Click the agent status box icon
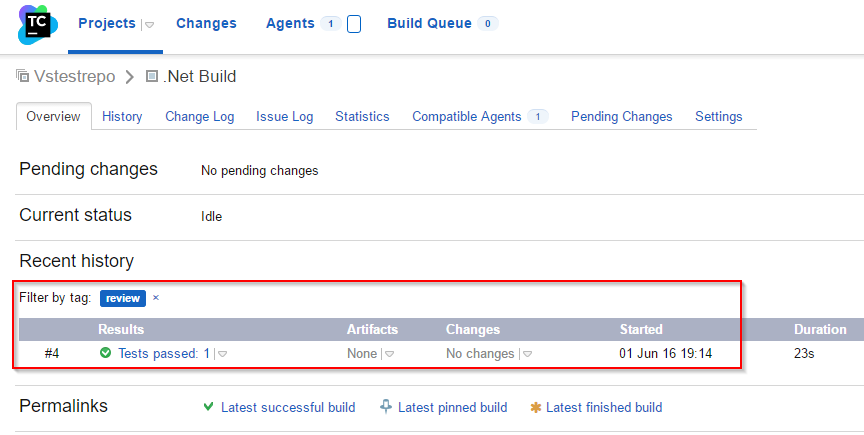Viewport: 864px width, 435px height. coord(354,24)
